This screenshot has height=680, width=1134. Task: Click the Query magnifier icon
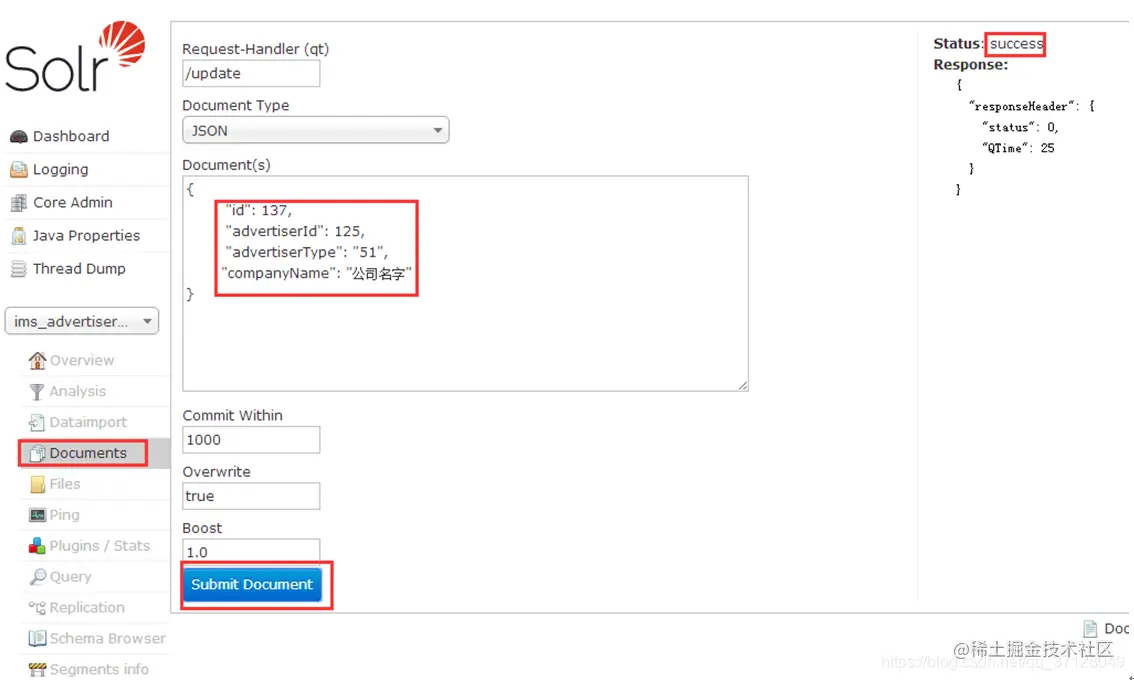pos(37,577)
